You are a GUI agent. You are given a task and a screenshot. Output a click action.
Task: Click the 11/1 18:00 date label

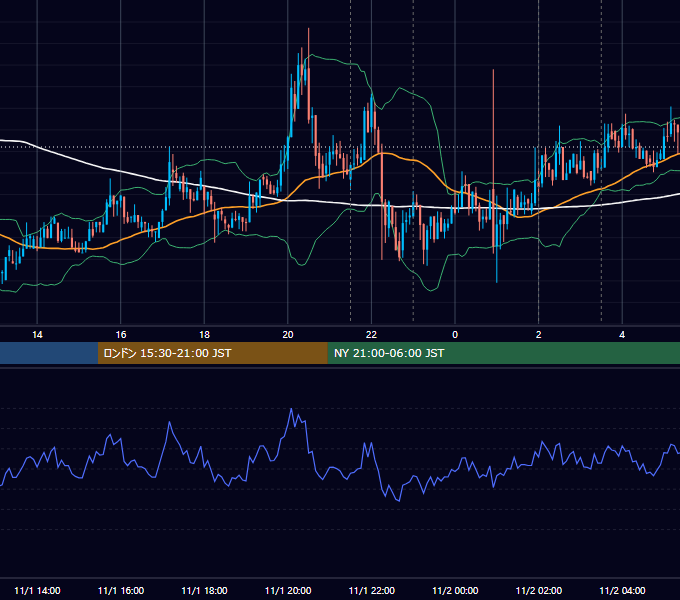204,590
